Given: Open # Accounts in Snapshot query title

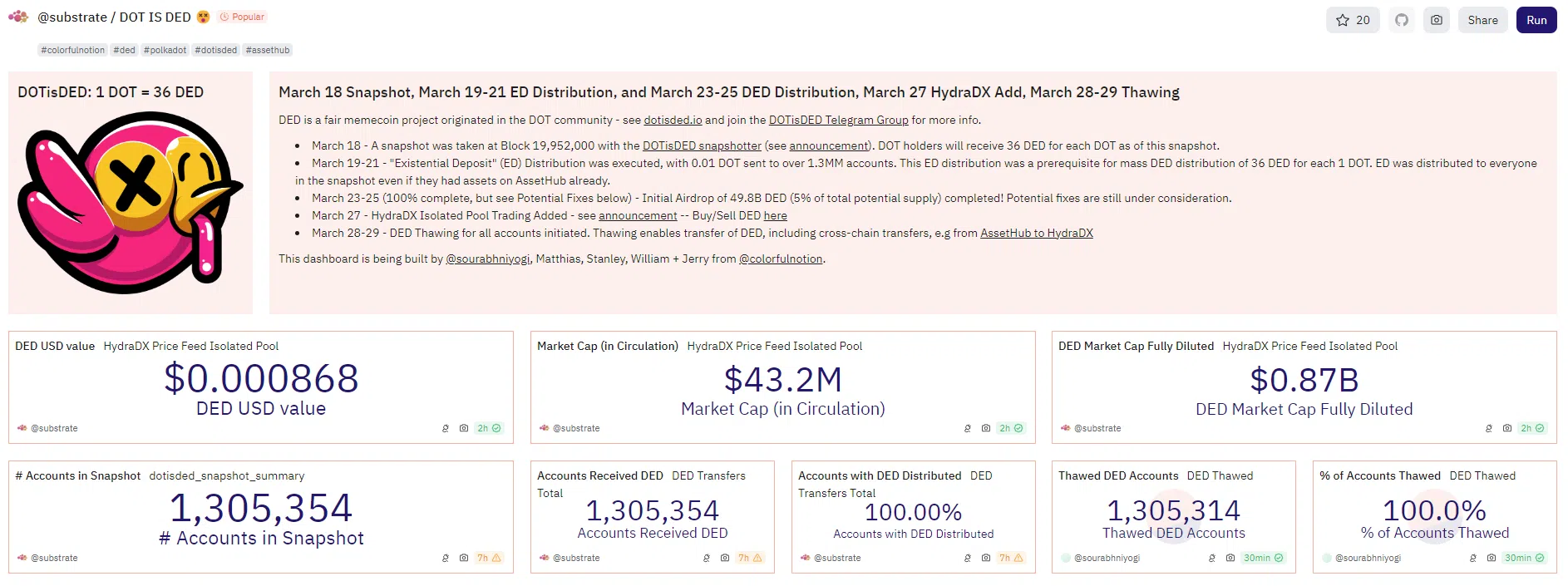Looking at the screenshot, I should pos(78,476).
